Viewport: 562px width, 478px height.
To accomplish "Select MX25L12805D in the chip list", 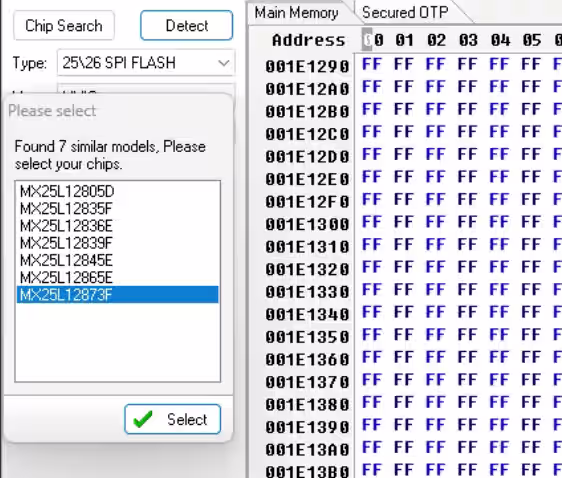I will [117, 191].
